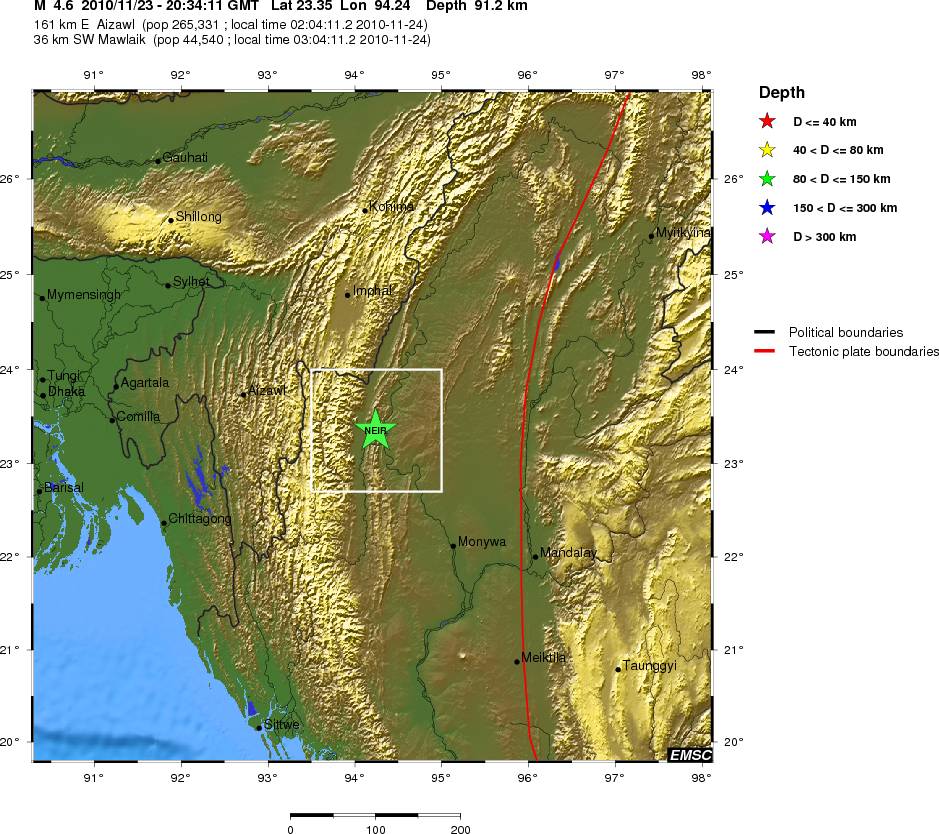Image resolution: width=939 pixels, height=834 pixels.
Task: Click the "161 km E Aizawl" distance line
Action: click(x=231, y=25)
